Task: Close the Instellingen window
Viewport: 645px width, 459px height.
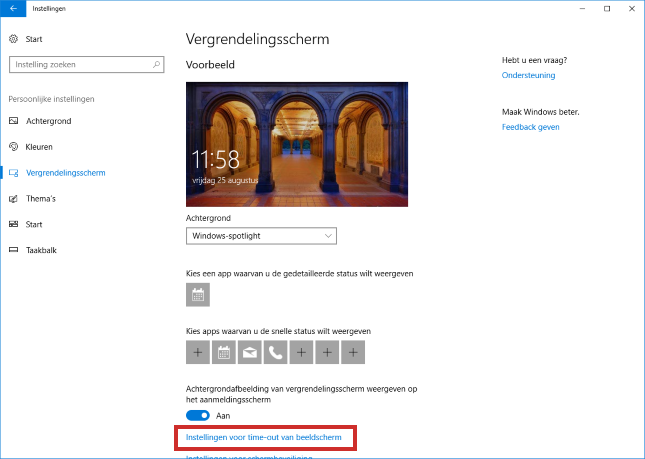Action: pyautogui.click(x=632, y=9)
